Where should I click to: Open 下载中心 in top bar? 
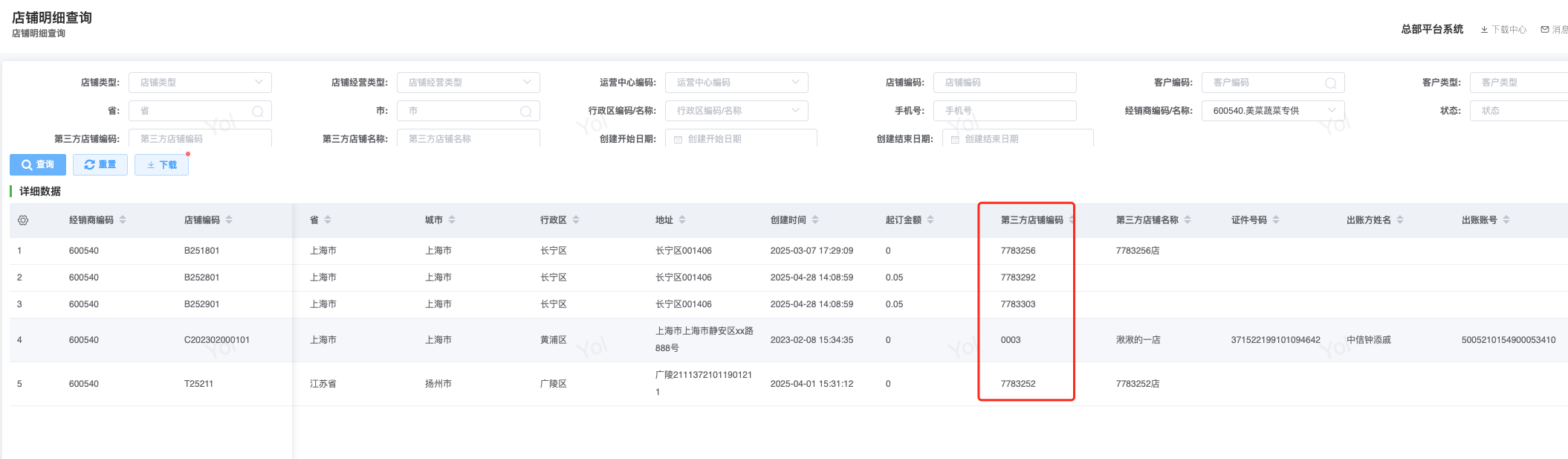pos(1503,30)
